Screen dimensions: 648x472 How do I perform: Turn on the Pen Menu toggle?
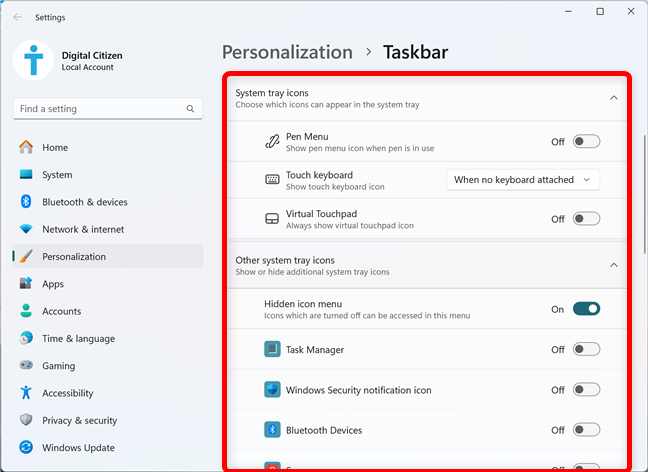click(586, 141)
